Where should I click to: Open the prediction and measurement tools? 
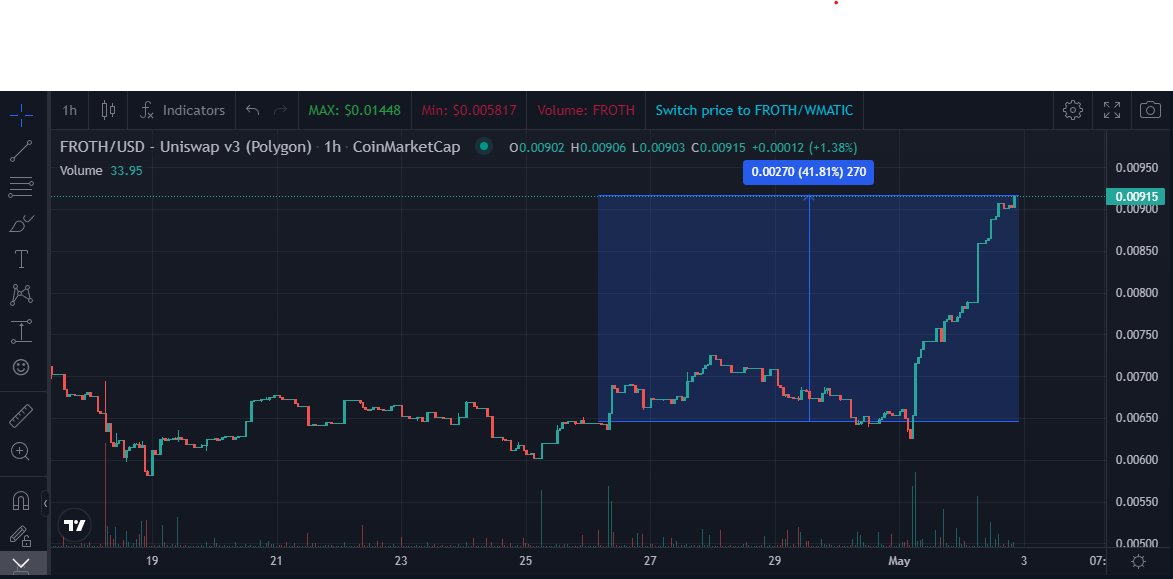coord(21,331)
